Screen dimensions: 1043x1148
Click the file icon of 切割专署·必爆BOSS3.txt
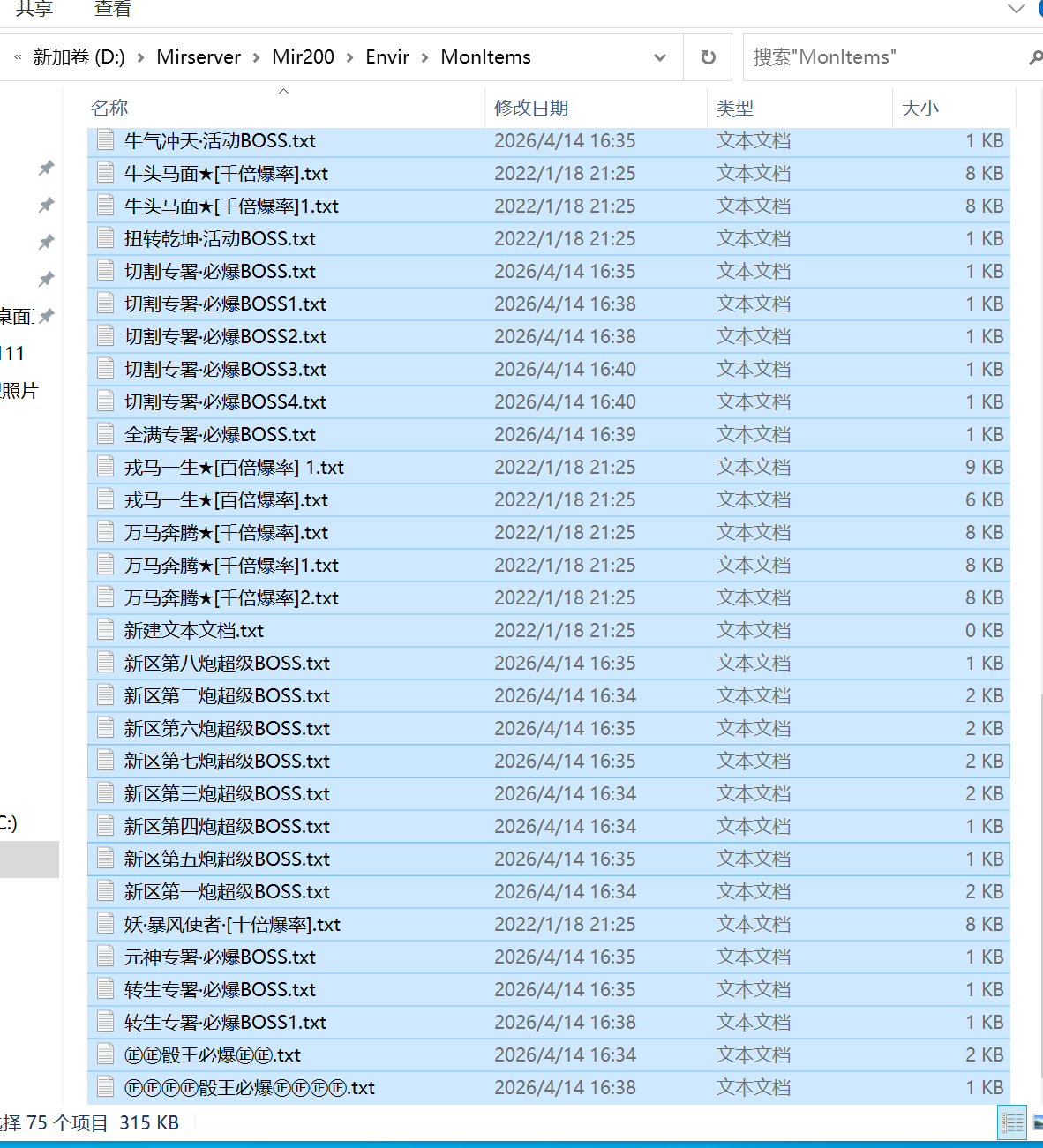[105, 369]
